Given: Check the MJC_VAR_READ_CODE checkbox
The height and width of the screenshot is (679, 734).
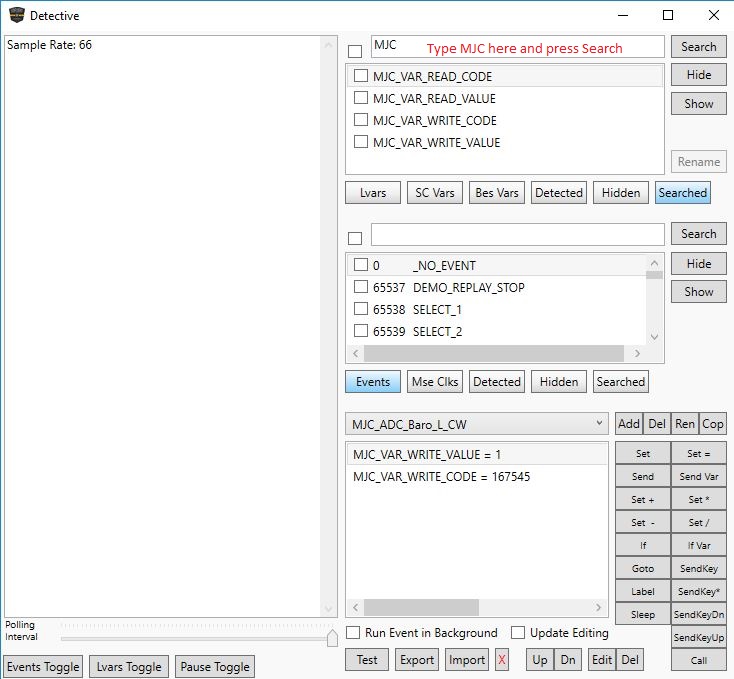Looking at the screenshot, I should point(361,76).
